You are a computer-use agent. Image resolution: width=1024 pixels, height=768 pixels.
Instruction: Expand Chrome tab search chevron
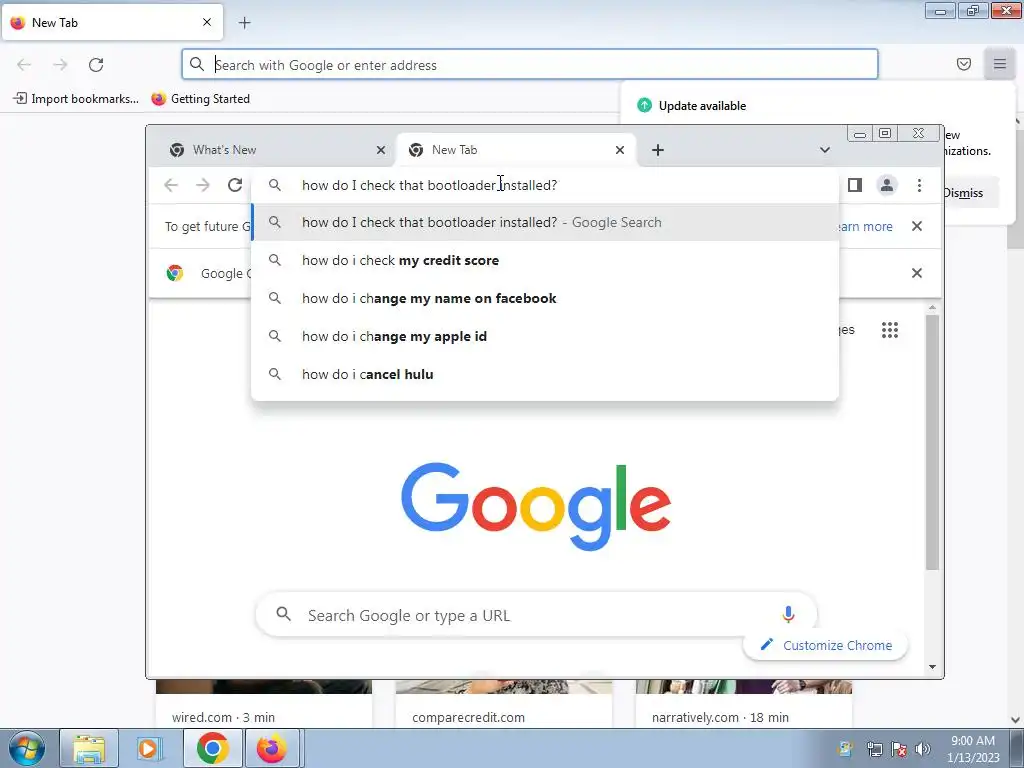(825, 150)
